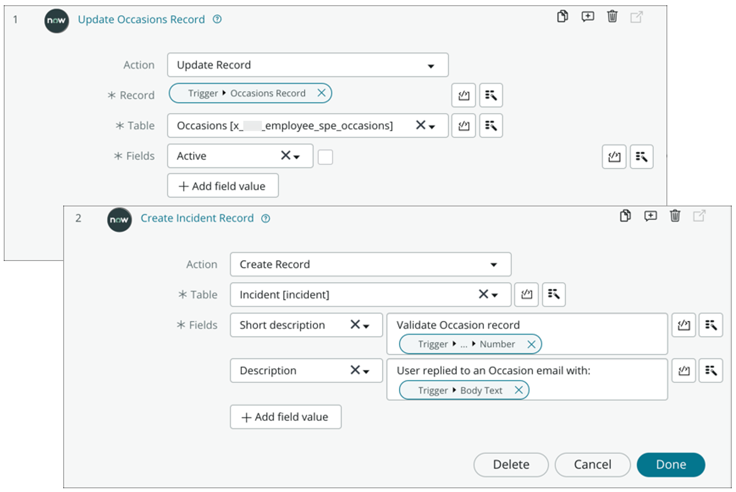Image resolution: width=736 pixels, height=492 pixels.
Task: Delete the Update Occasions Record step
Action: point(612,17)
